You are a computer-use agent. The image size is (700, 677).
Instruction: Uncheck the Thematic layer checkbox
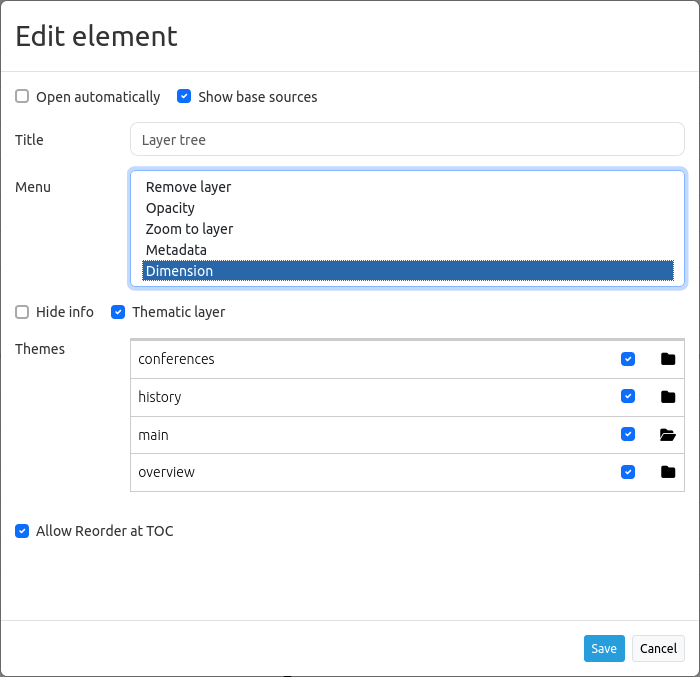click(118, 312)
